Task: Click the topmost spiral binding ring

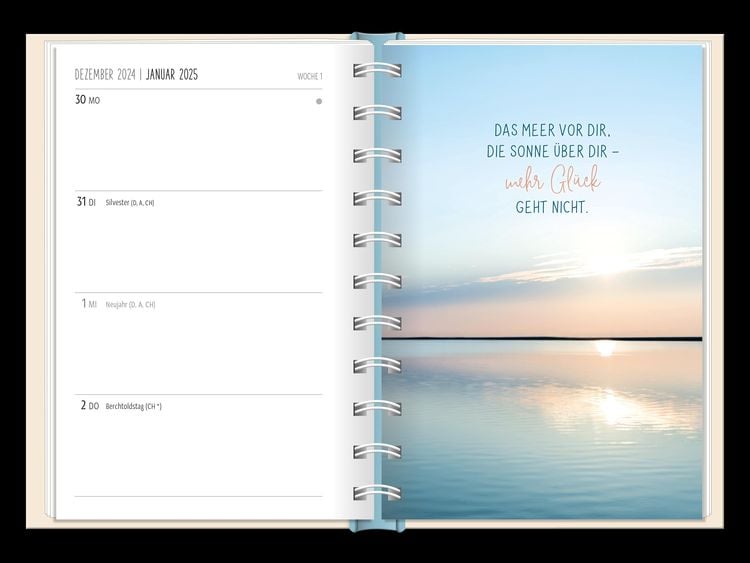Action: pyautogui.click(x=377, y=71)
